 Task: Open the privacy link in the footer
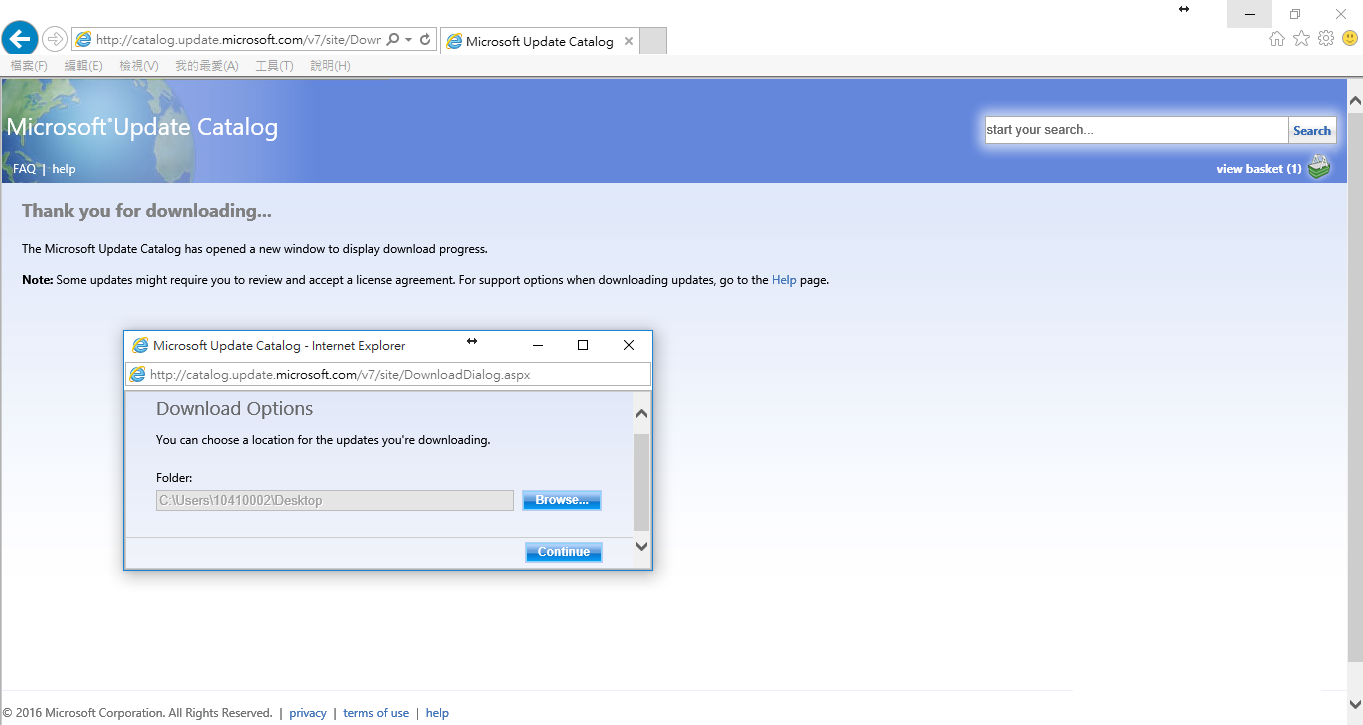point(308,713)
